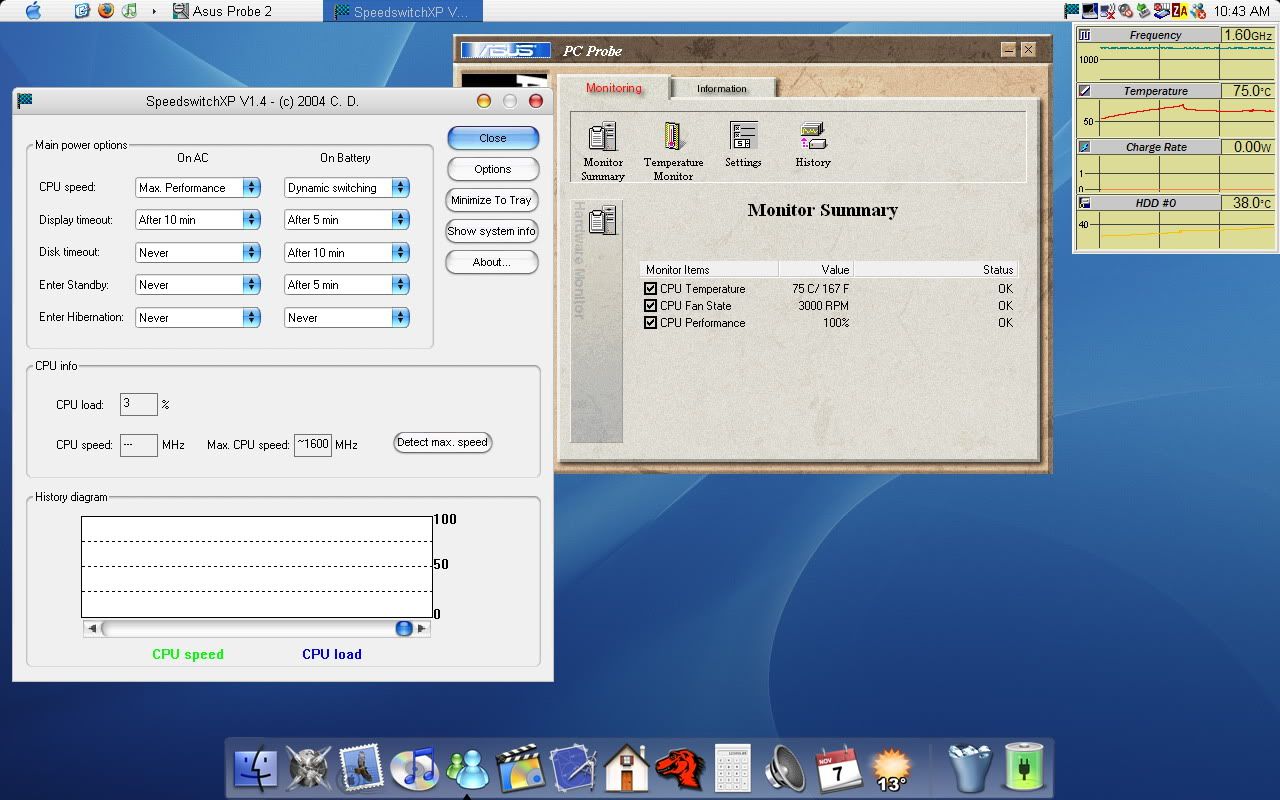Open iTunes from the dock
The height and width of the screenshot is (800, 1280).
(414, 768)
